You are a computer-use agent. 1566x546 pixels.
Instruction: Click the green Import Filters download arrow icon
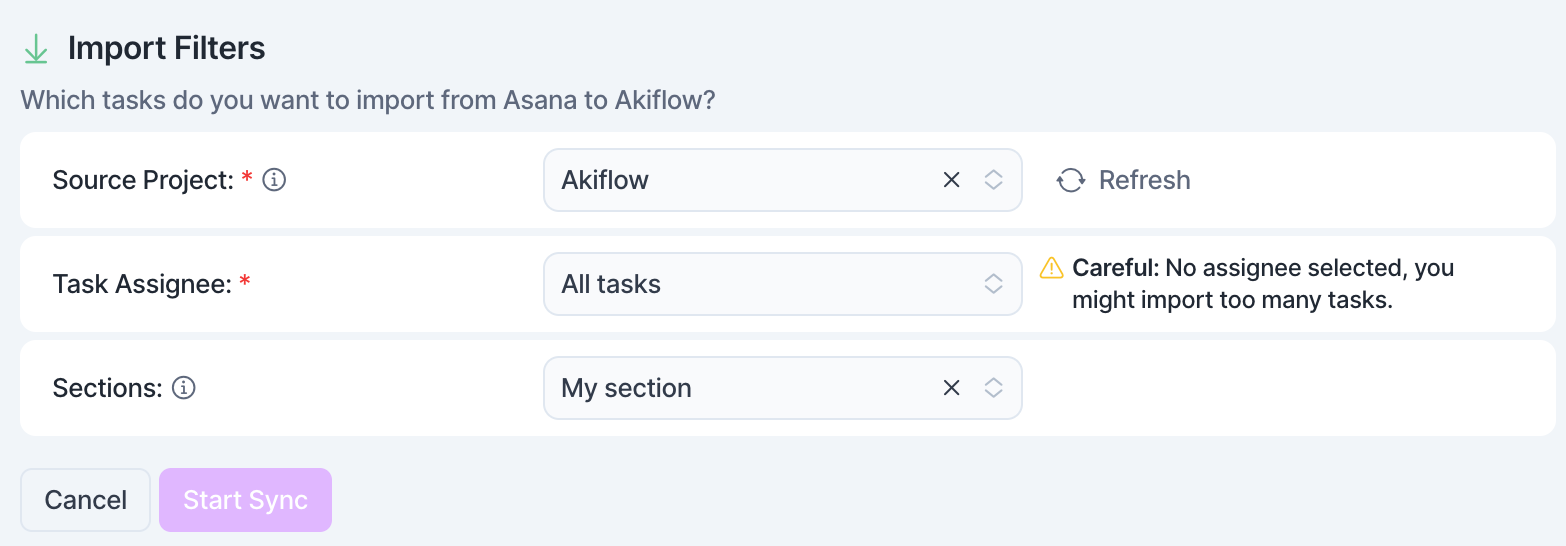pyautogui.click(x=36, y=48)
